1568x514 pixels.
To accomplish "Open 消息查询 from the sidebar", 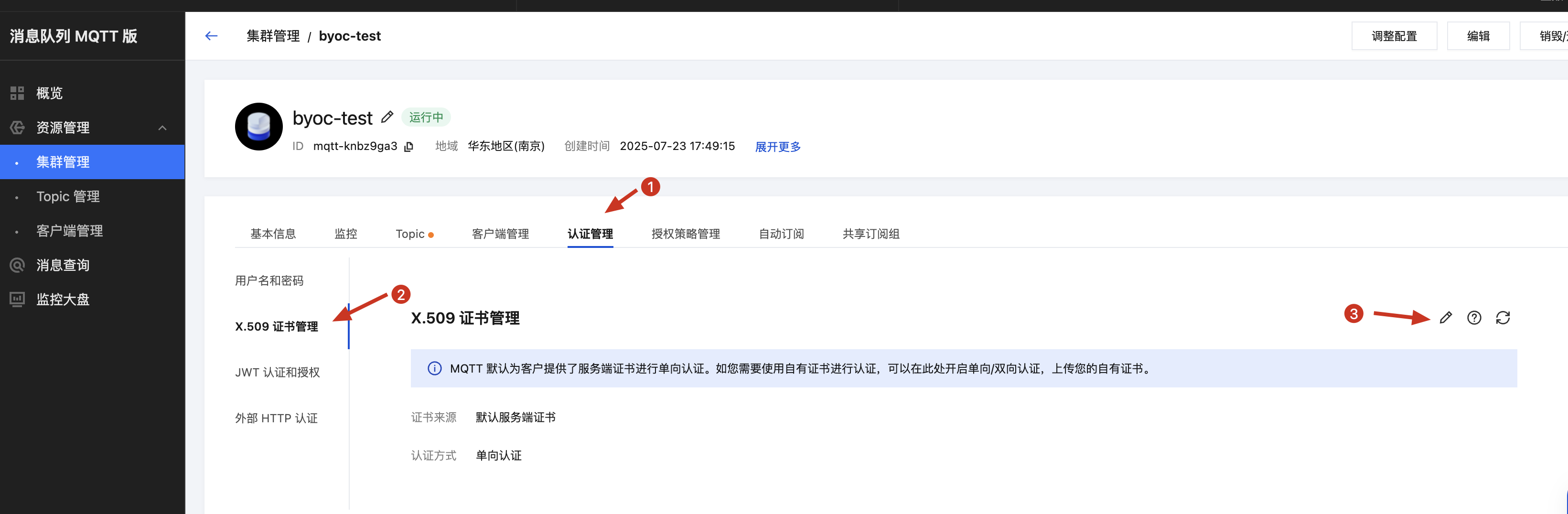I will pos(63,265).
